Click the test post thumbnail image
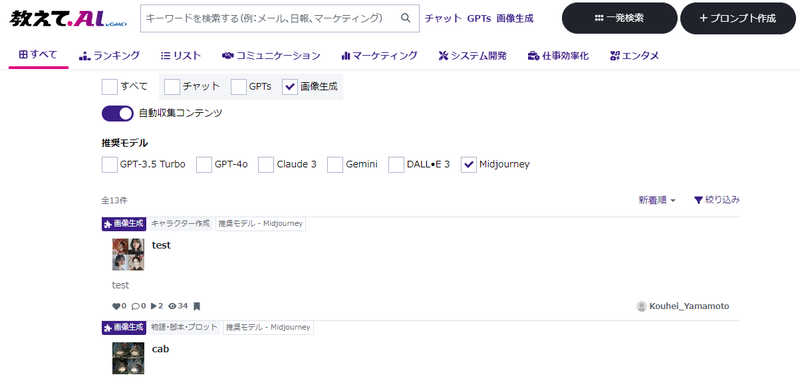800x378 pixels. tap(128, 255)
